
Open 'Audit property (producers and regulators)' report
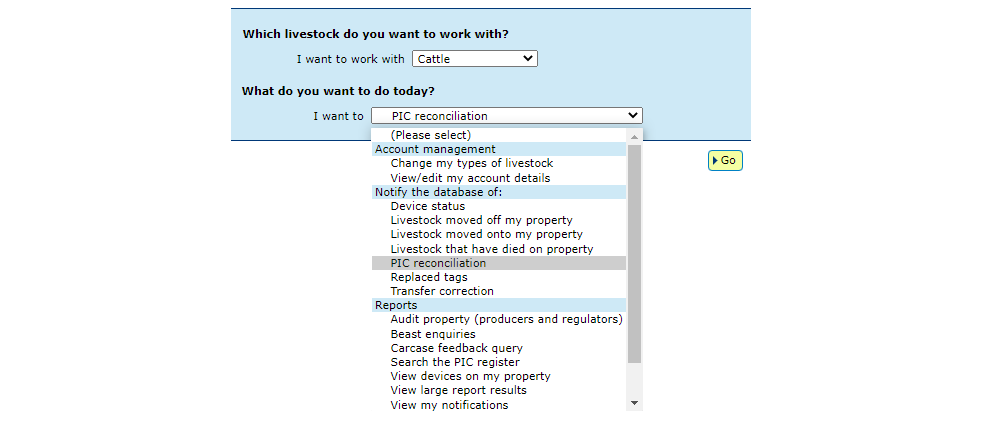(x=506, y=320)
